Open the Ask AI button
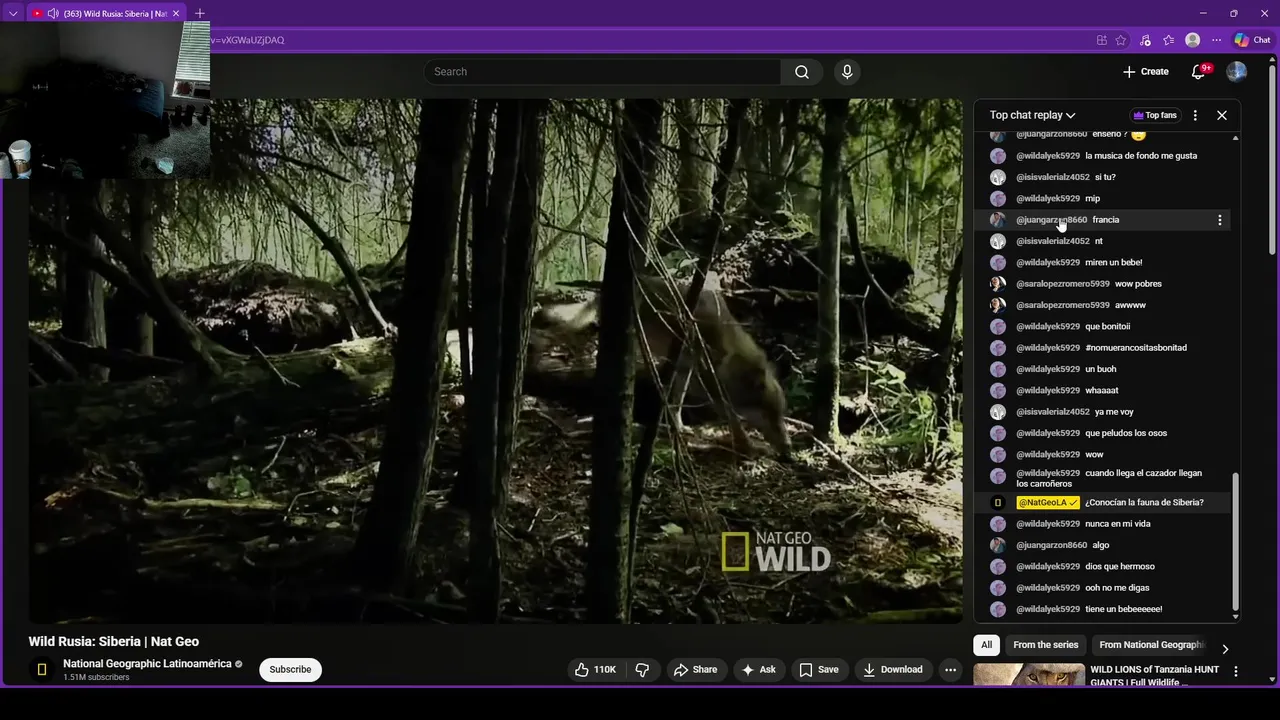 point(758,670)
